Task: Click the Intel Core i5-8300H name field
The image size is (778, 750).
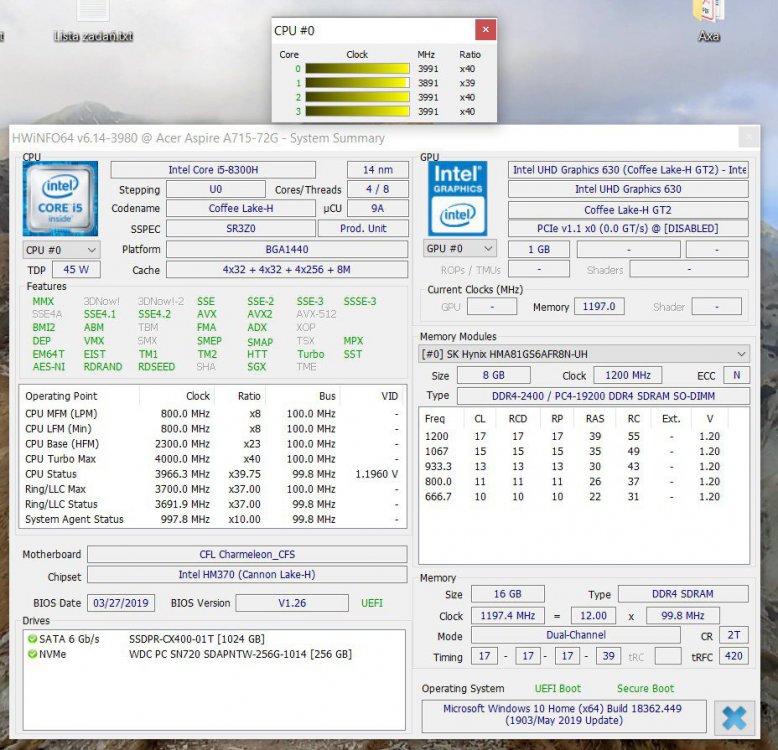Action: click(212, 170)
